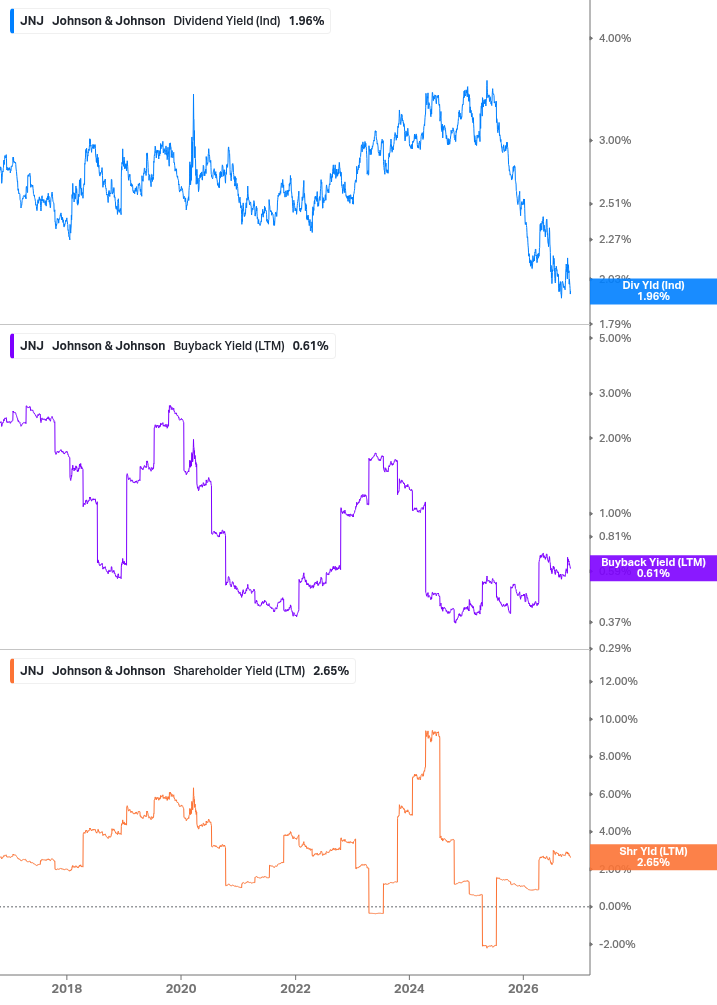The height and width of the screenshot is (1005, 717).
Task: Click the JNJ Dividend Yield (Ind) legend label
Action: pyautogui.click(x=170, y=21)
